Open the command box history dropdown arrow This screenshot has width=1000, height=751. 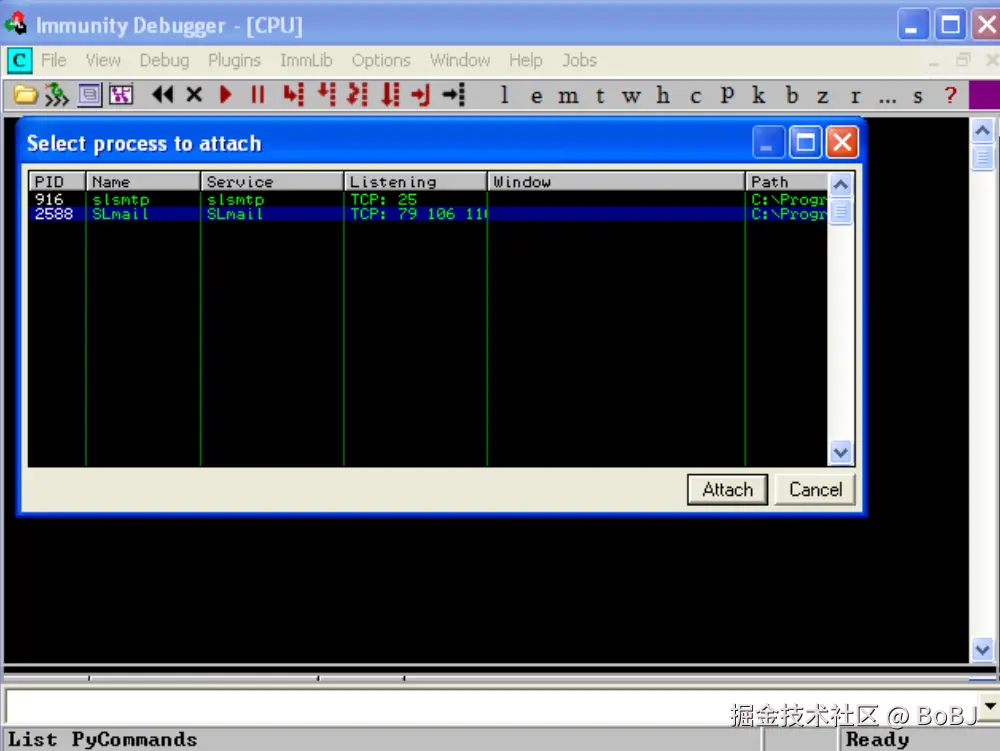pyautogui.click(x=990, y=706)
